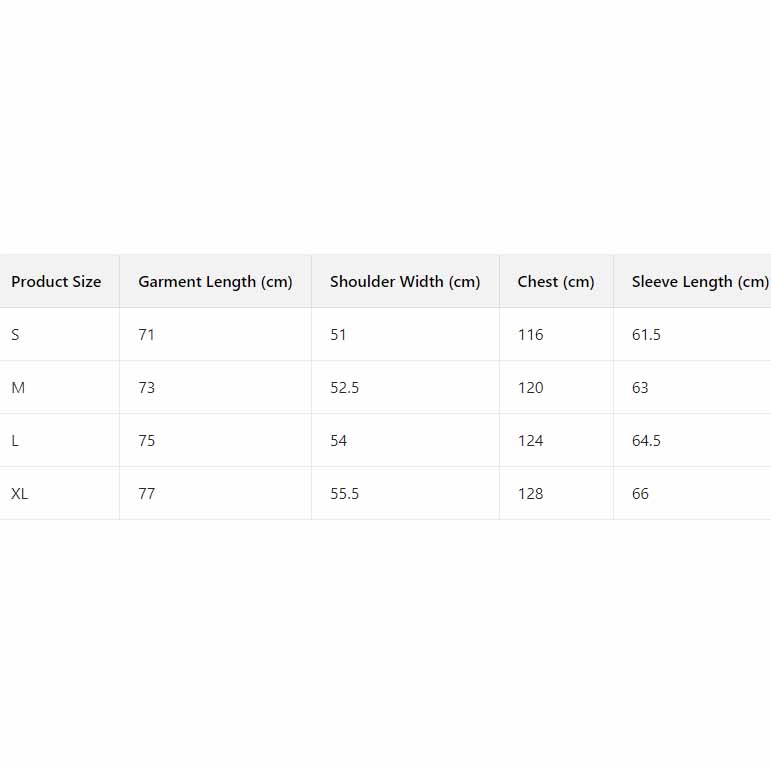The width and height of the screenshot is (771, 771).
Task: Click sleeve length value 61.5
Action: tap(646, 335)
